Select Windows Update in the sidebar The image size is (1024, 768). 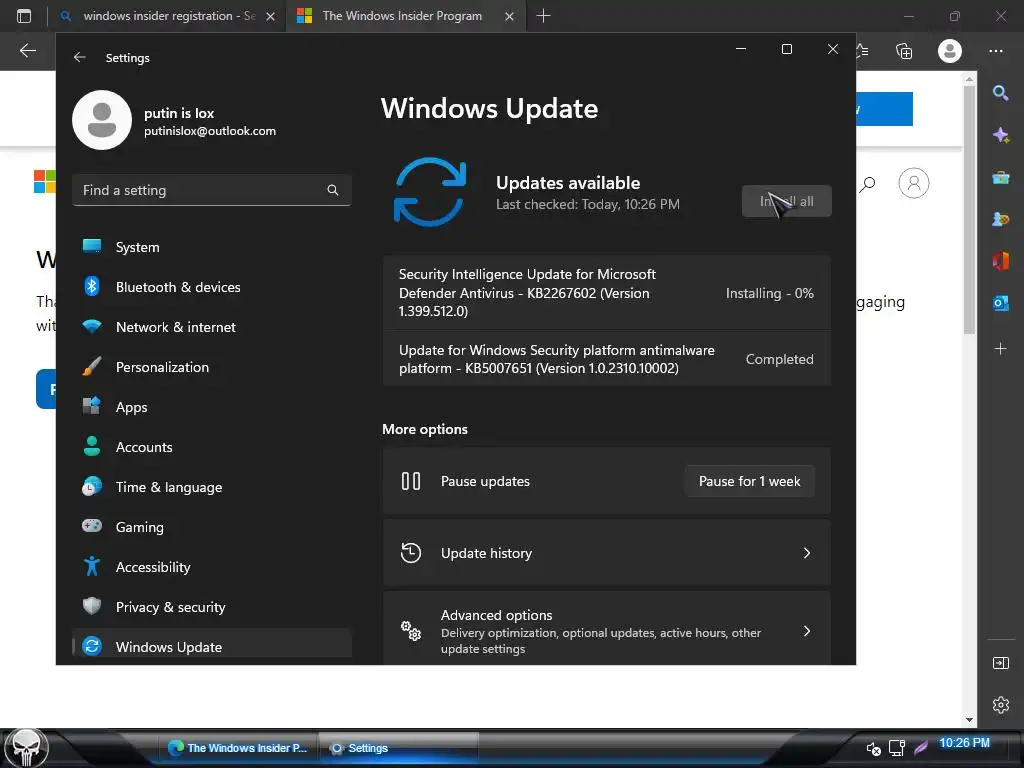click(x=212, y=646)
